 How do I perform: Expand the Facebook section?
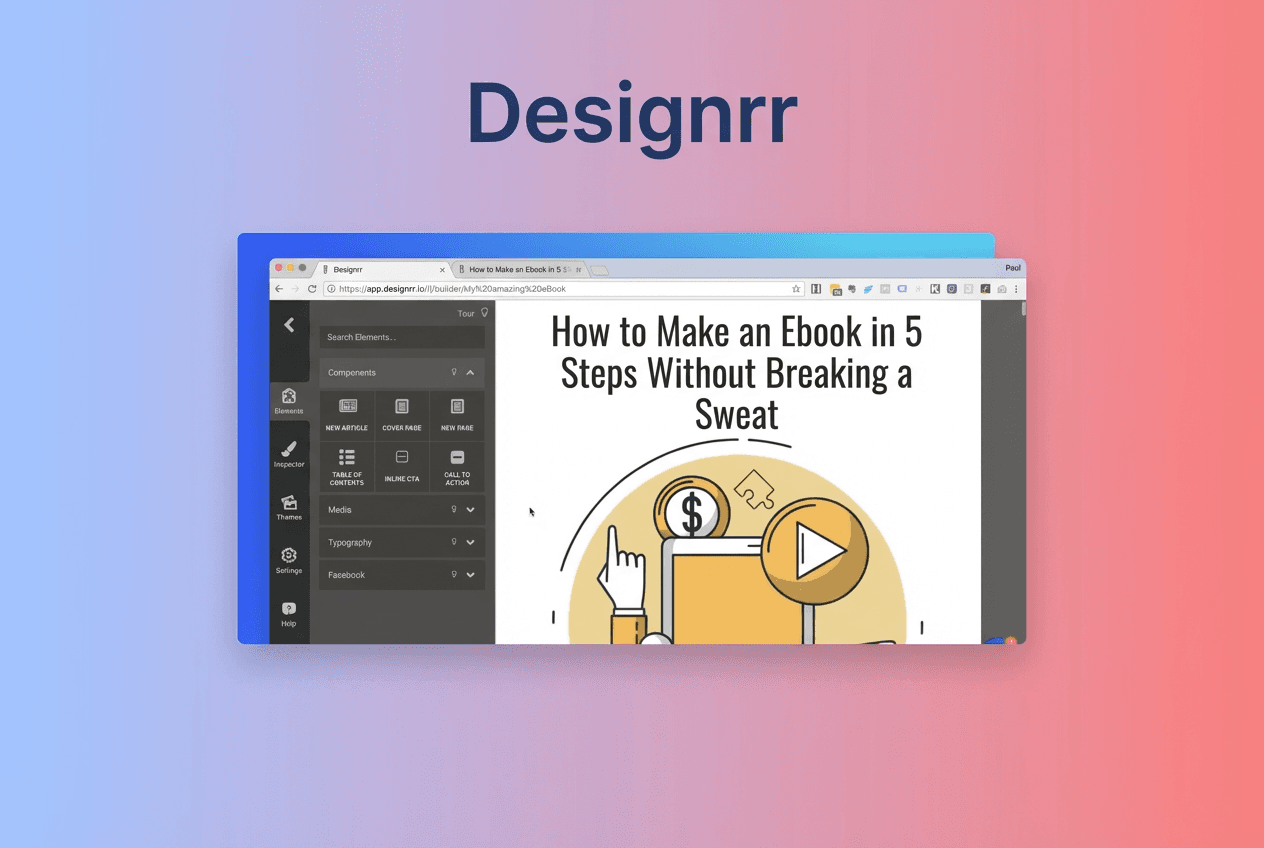[x=470, y=574]
